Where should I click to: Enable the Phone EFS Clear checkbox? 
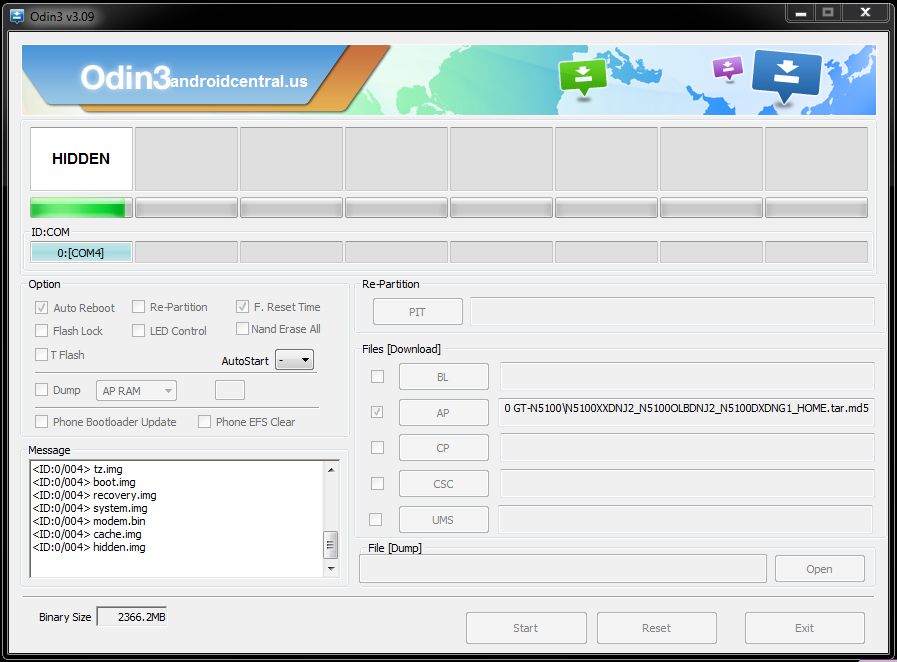[x=204, y=422]
